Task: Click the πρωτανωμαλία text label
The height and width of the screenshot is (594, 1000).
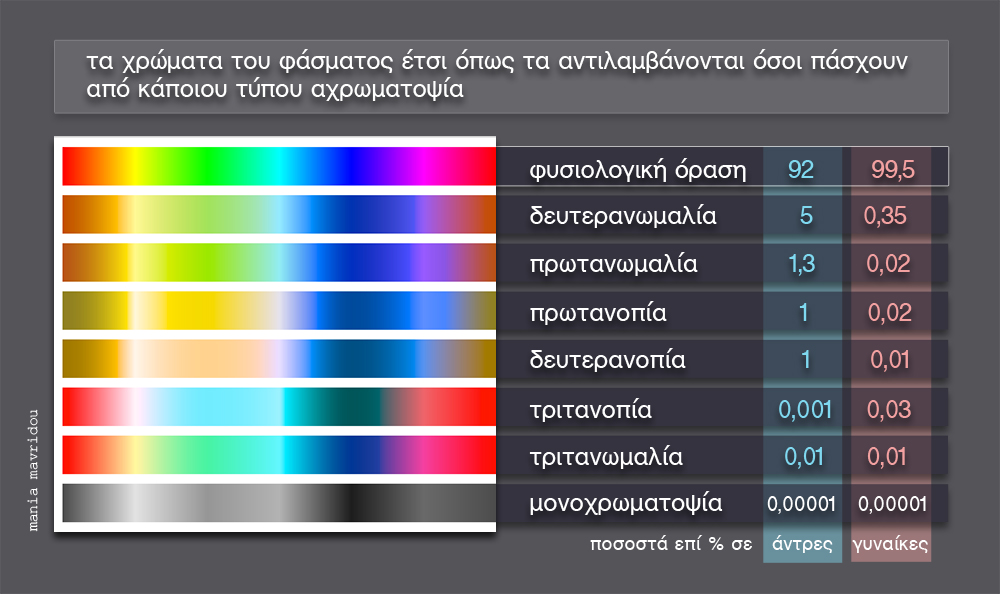Action: pos(614,265)
